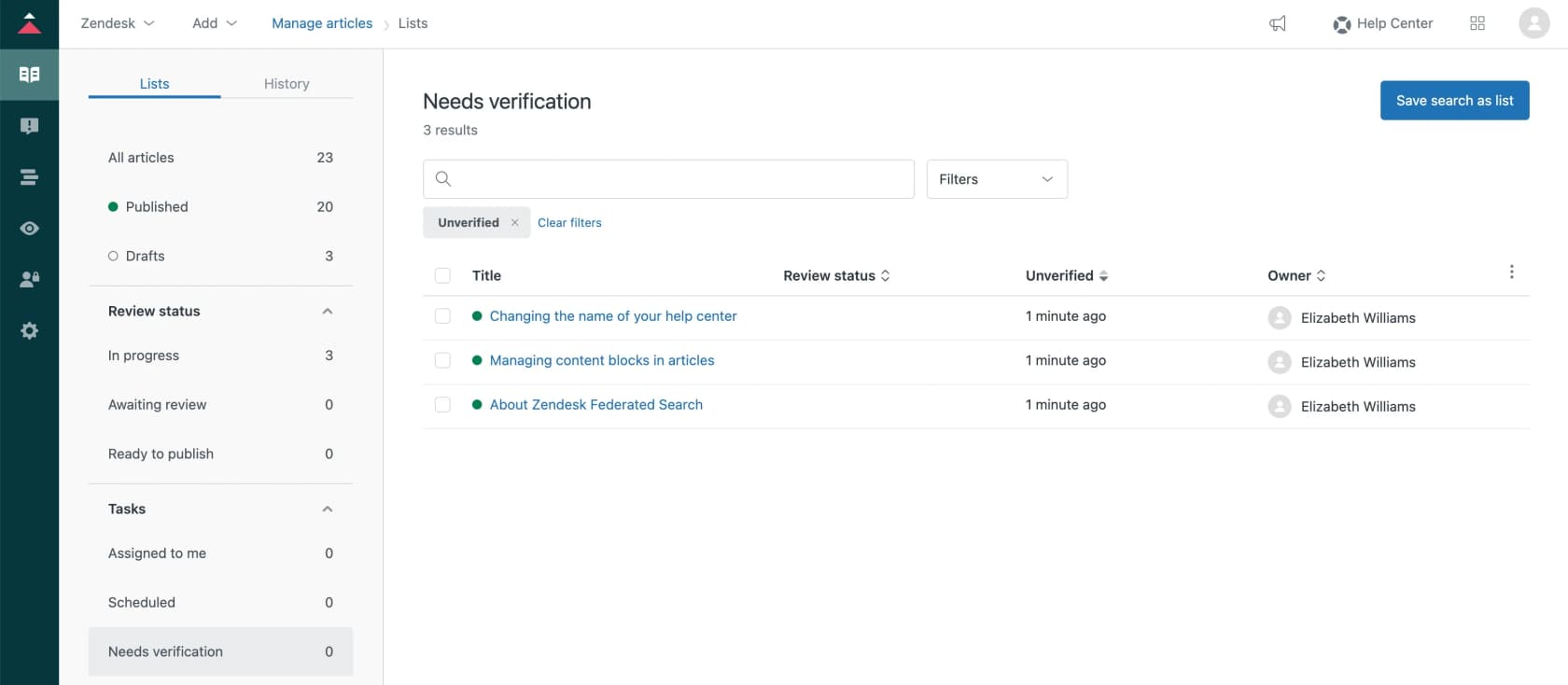Click the search magnifier icon
1568x685 pixels.
[x=443, y=179]
